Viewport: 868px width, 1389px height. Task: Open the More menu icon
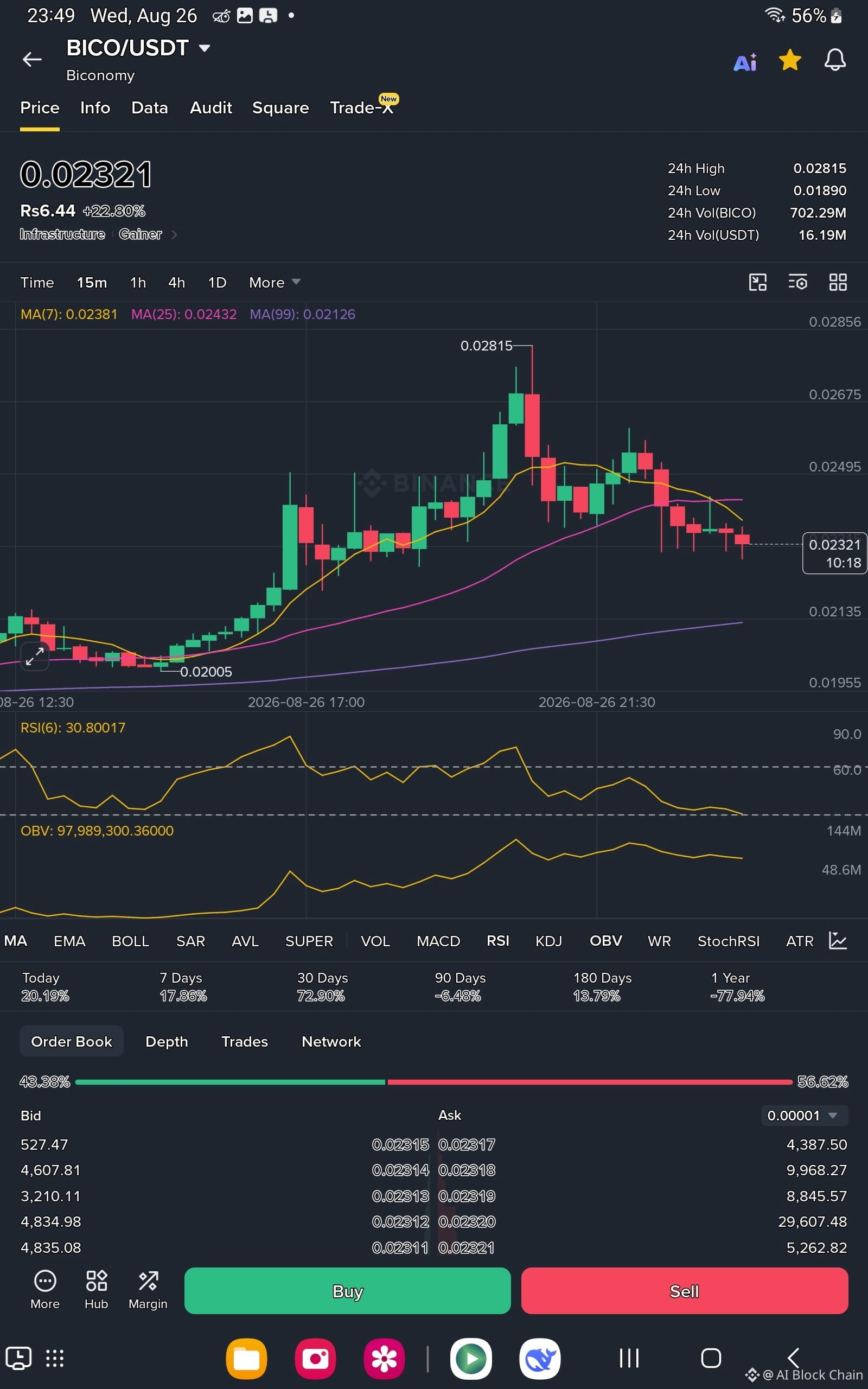pyautogui.click(x=45, y=1290)
